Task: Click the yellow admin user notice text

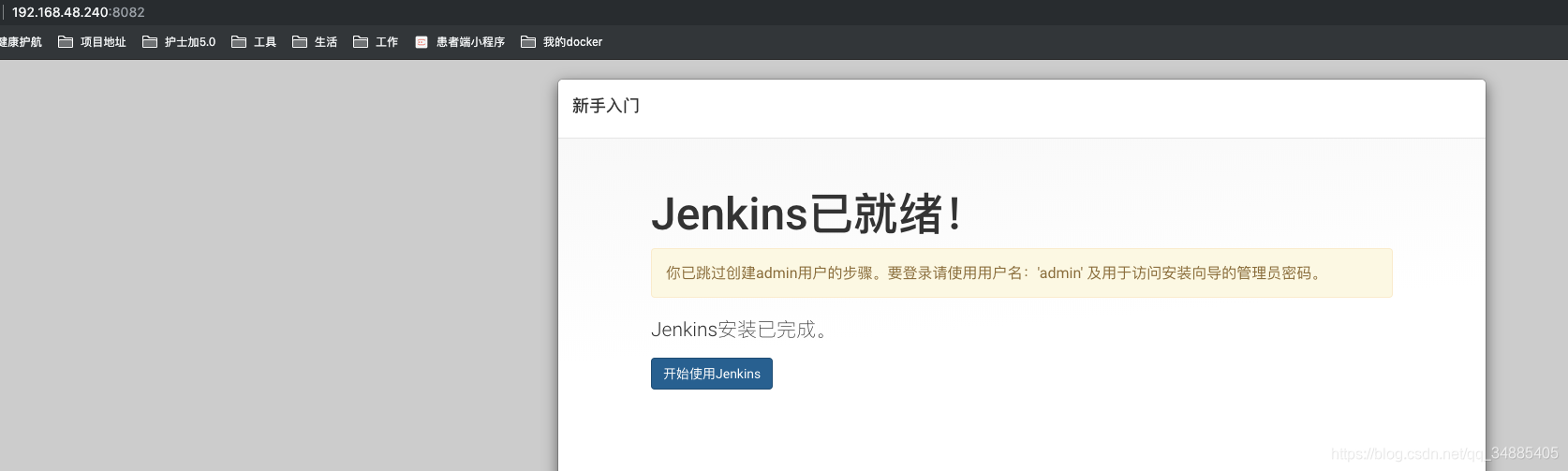Action: coord(994,273)
